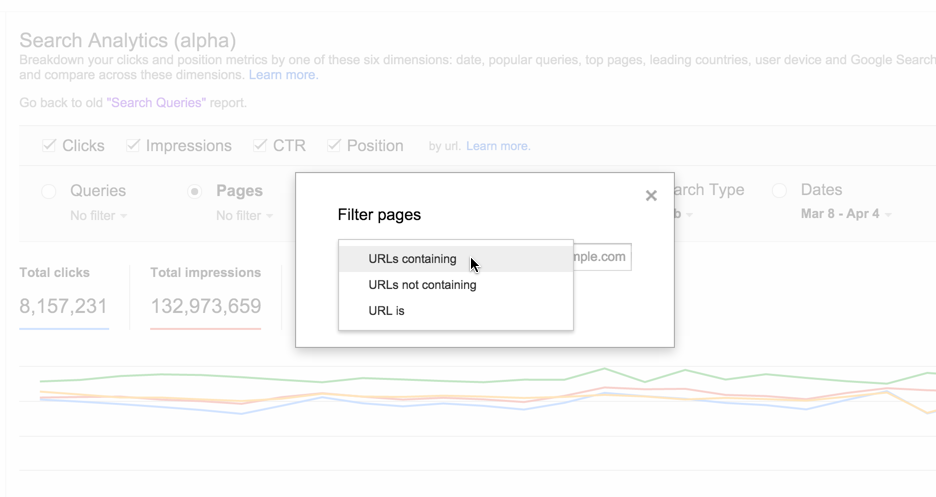Viewport: 936px width, 497px height.
Task: Choose URLs not containing filter option
Action: (422, 285)
